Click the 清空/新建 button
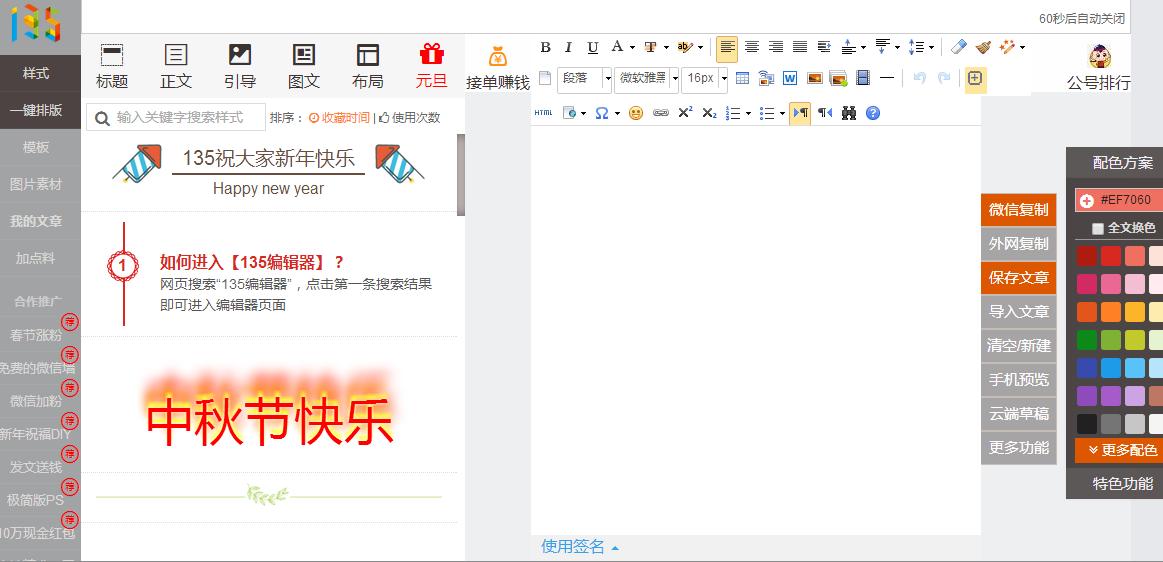 pyautogui.click(x=1018, y=346)
